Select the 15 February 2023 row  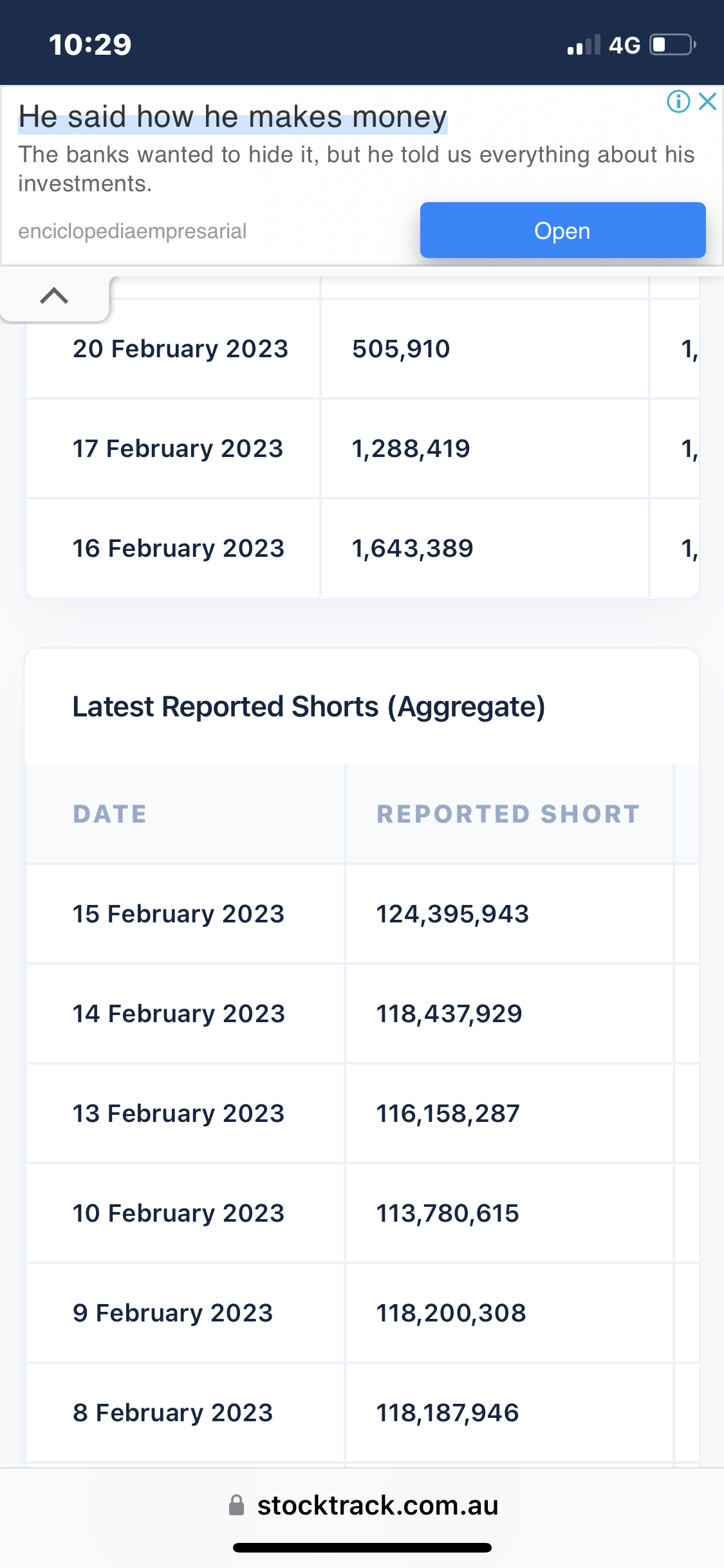tap(178, 914)
